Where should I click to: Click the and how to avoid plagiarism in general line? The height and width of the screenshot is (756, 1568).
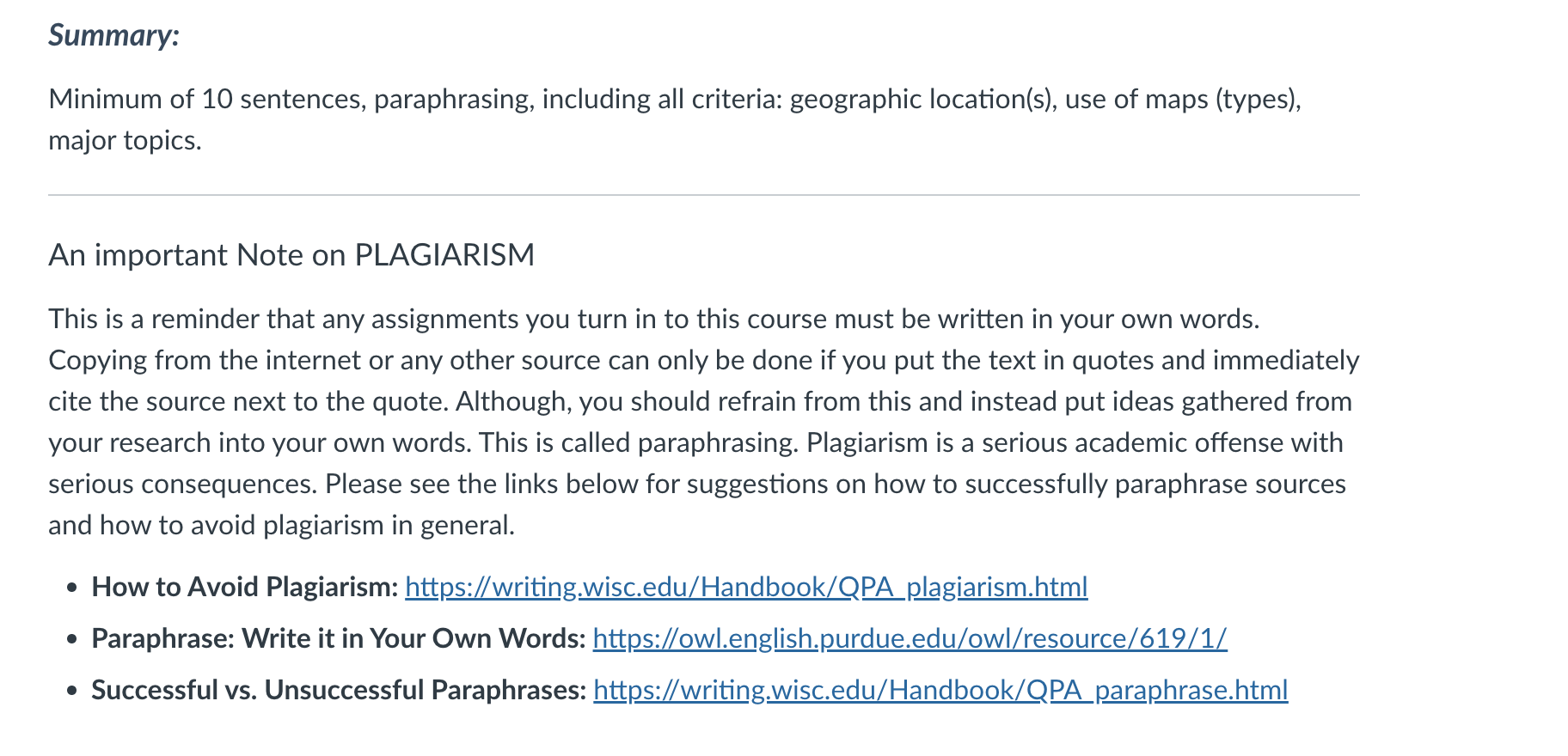click(x=281, y=525)
